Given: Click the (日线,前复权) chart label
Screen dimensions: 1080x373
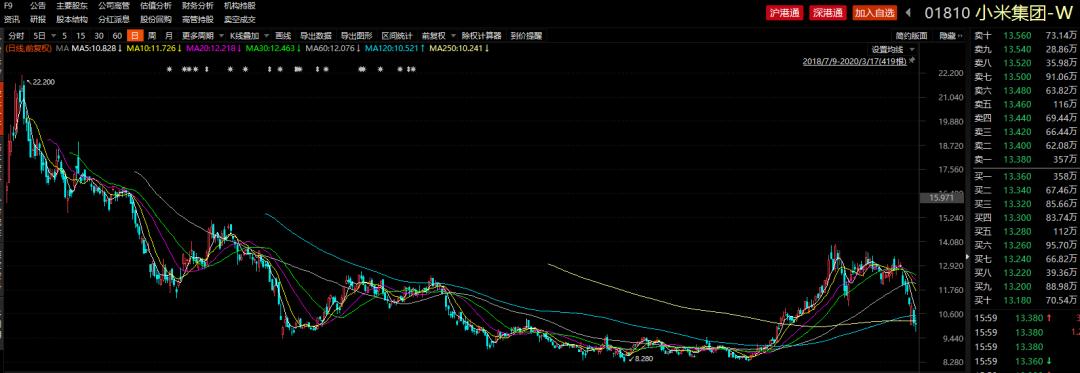Looking at the screenshot, I should [x=28, y=48].
